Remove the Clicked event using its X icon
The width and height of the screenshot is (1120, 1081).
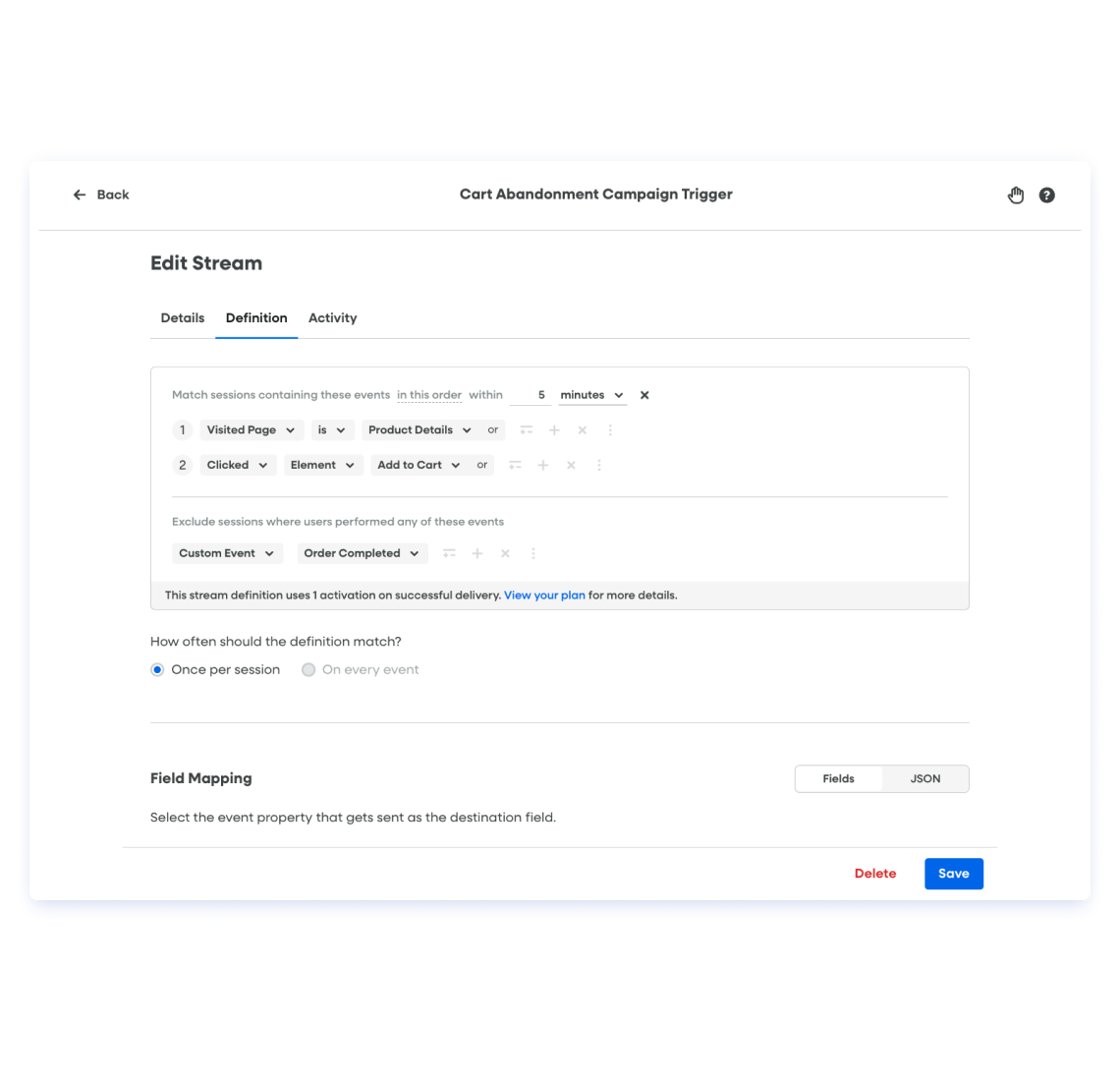pyautogui.click(x=571, y=465)
